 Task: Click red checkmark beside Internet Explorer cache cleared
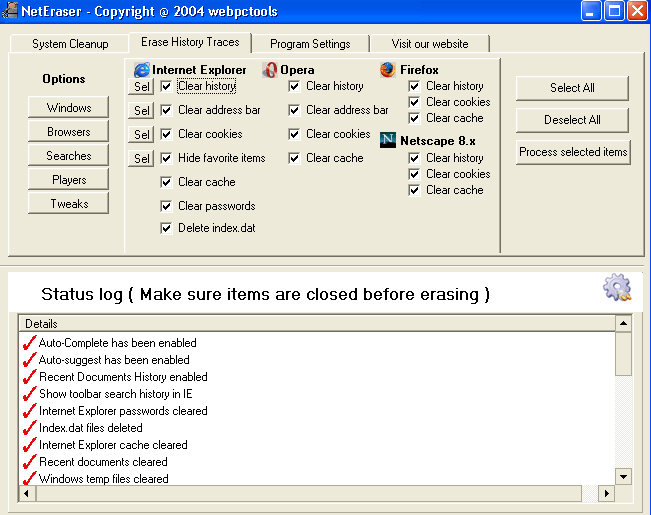pyautogui.click(x=29, y=445)
